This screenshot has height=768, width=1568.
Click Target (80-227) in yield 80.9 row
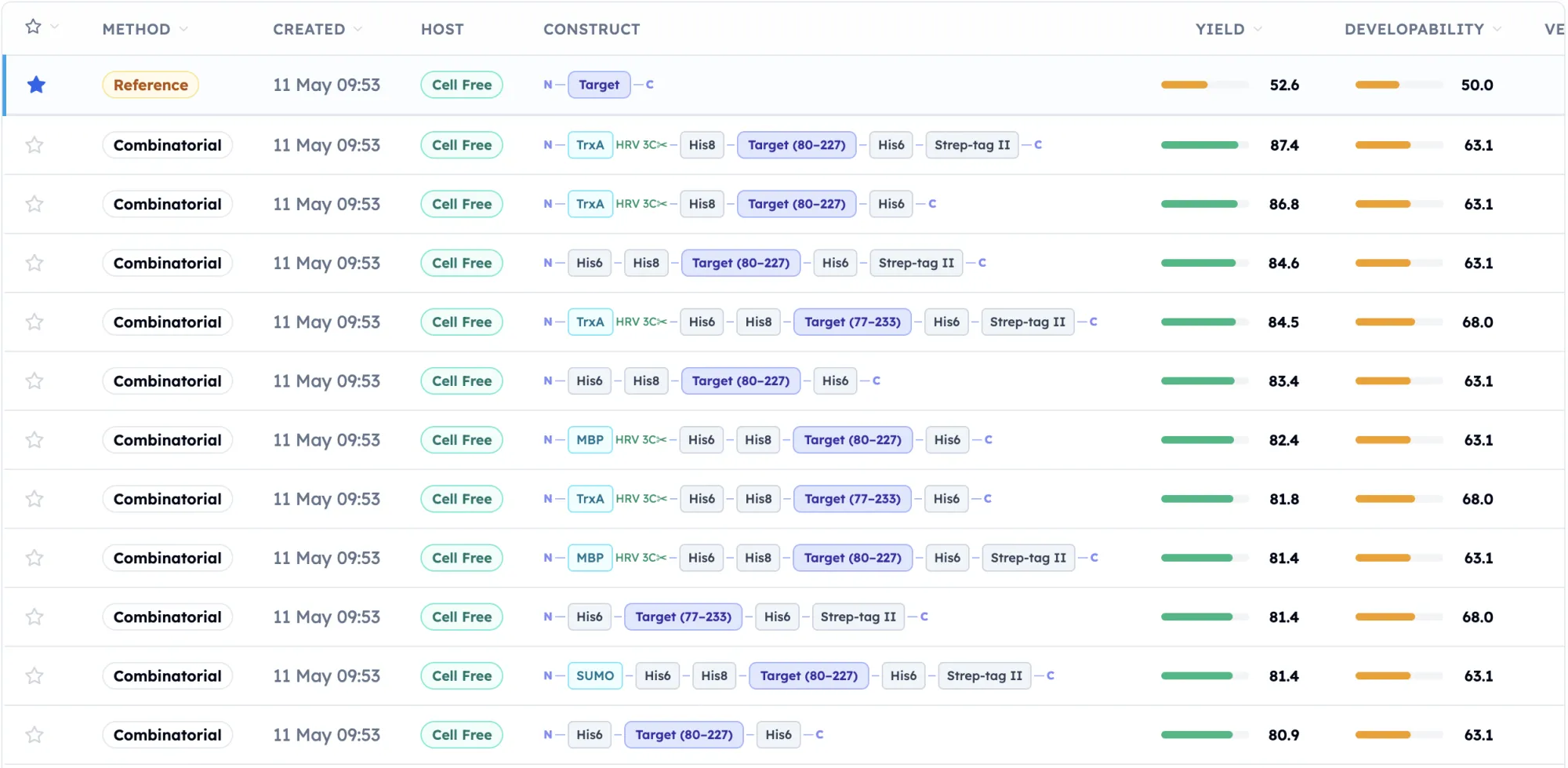[684, 735]
